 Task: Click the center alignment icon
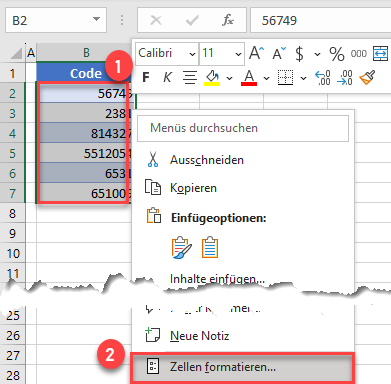190,78
